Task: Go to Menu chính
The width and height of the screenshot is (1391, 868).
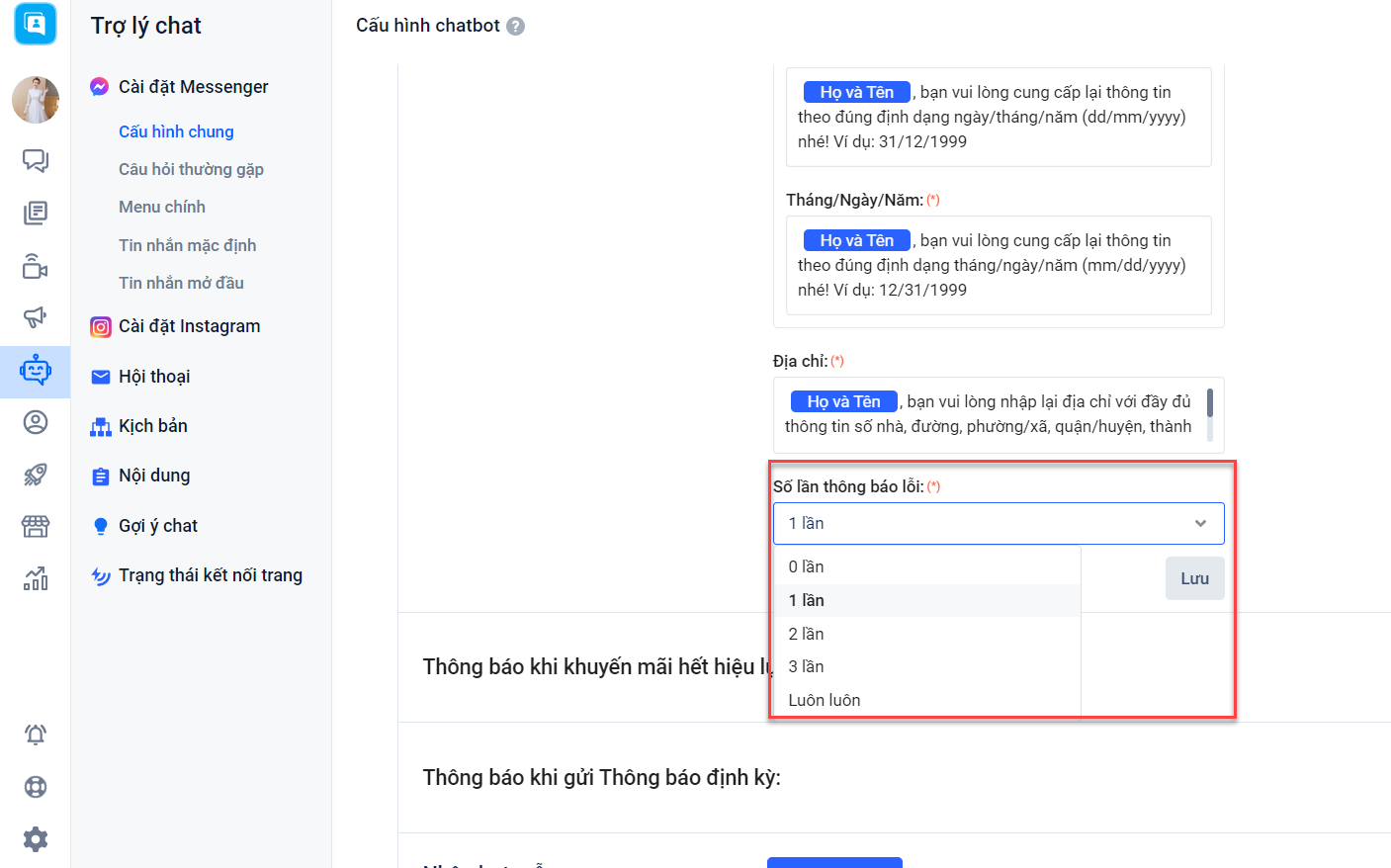Action: pos(162,207)
